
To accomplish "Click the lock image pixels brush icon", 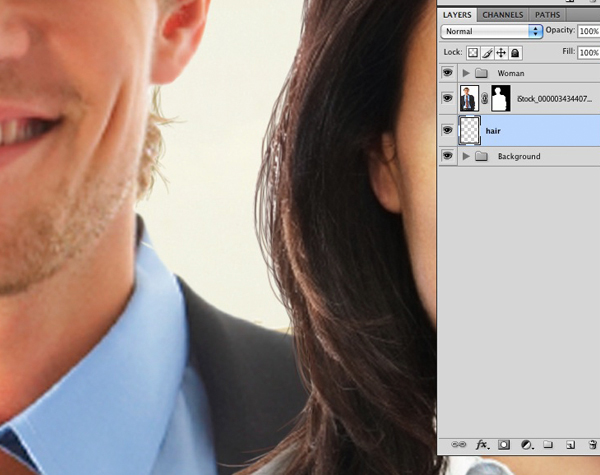I will pos(488,52).
